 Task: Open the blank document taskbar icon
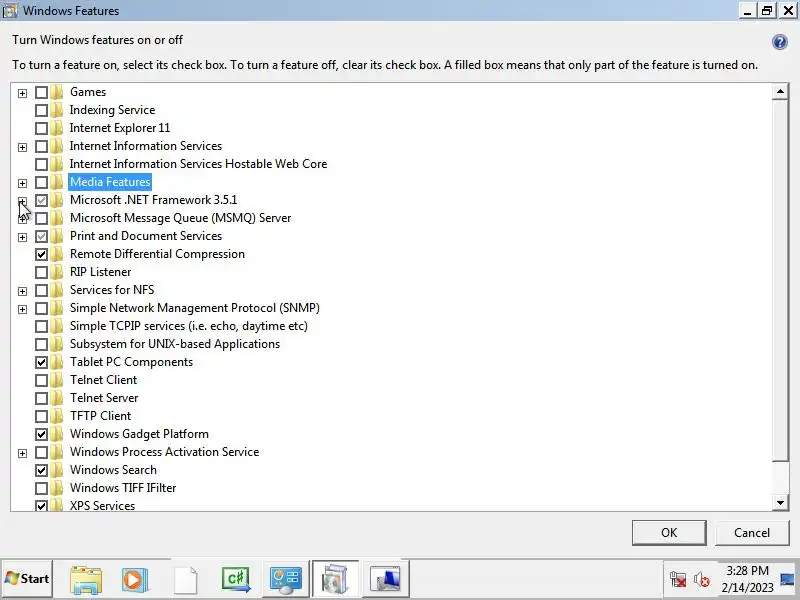185,580
